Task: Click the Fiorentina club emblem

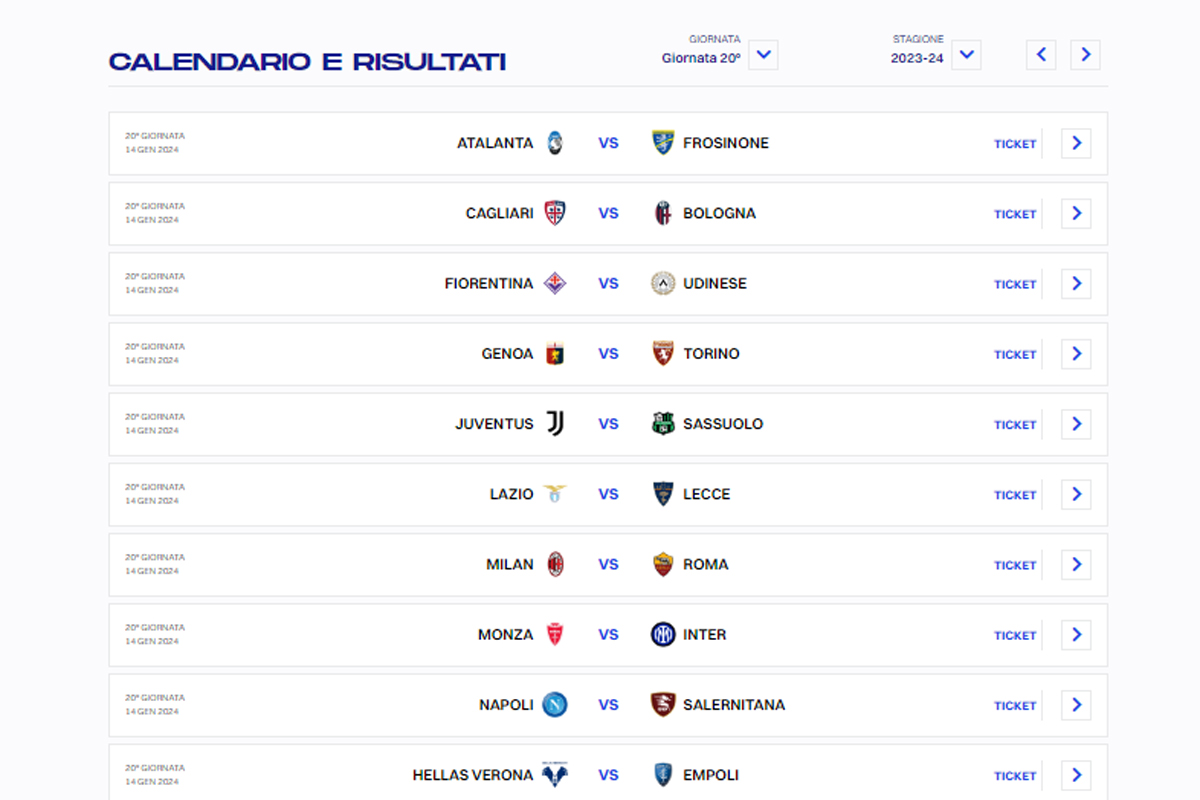Action: tap(555, 284)
